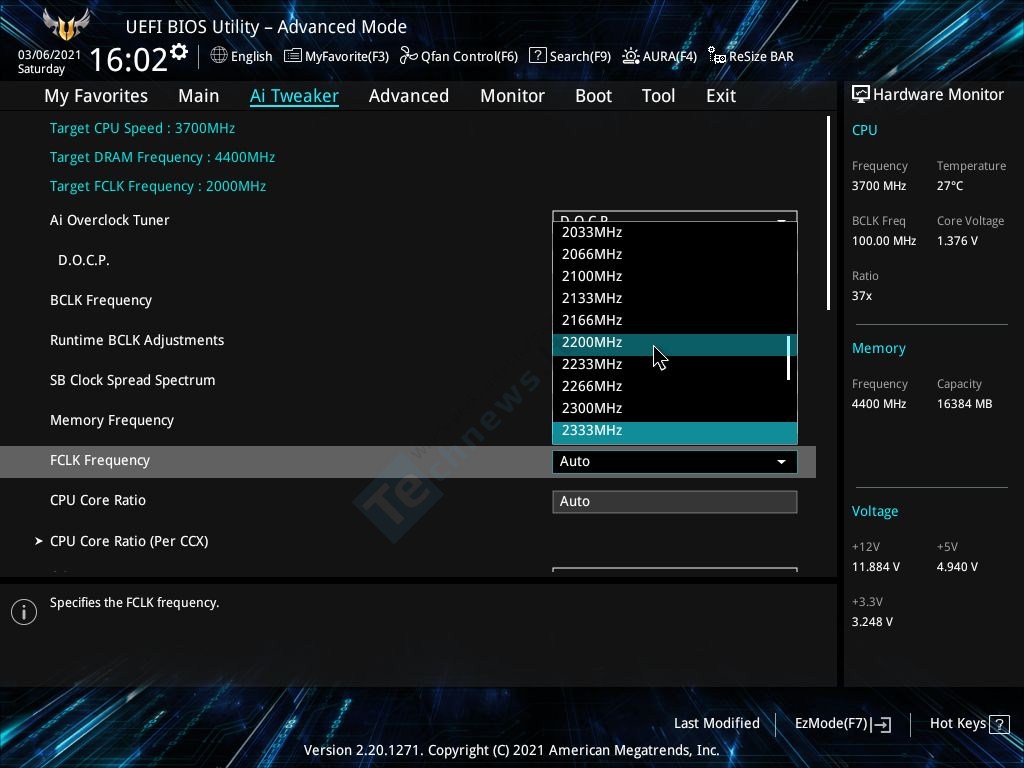The height and width of the screenshot is (768, 1024).
Task: Expand CPU Core Ratio (Per CCX)
Action: coord(129,541)
